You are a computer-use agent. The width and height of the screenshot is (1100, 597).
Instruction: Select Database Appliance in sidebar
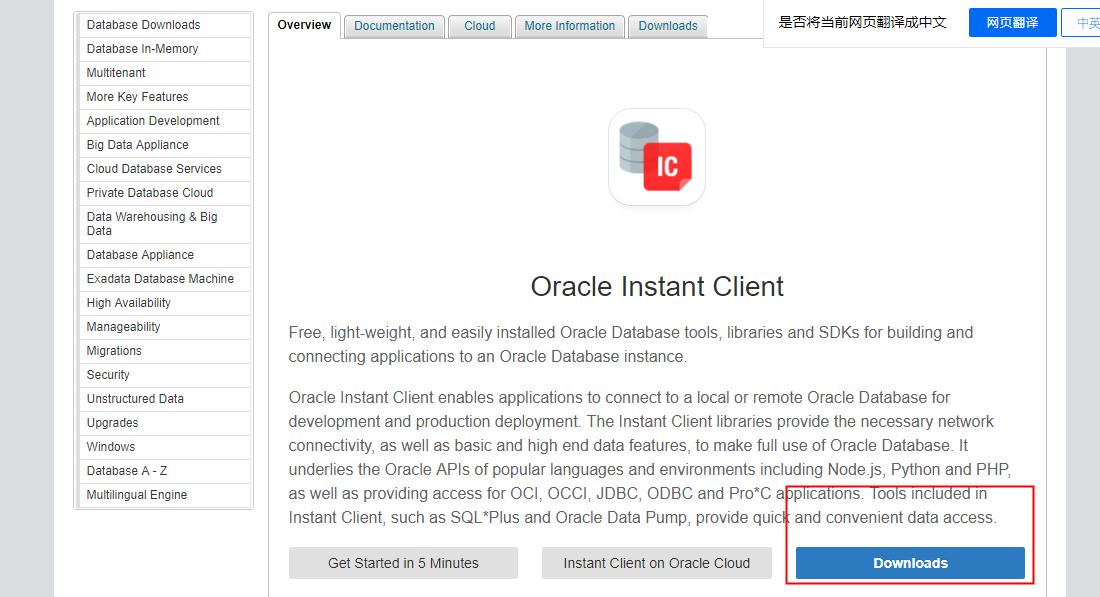point(164,255)
